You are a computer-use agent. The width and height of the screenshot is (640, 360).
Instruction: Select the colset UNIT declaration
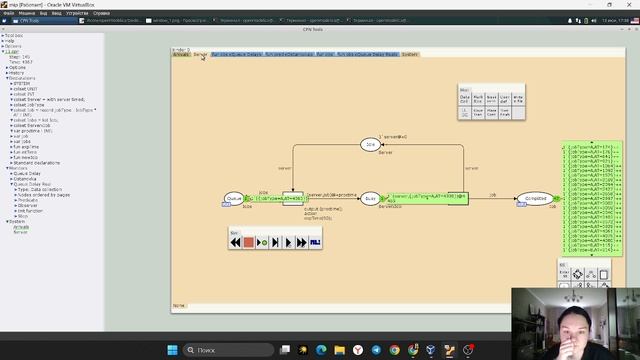point(25,89)
